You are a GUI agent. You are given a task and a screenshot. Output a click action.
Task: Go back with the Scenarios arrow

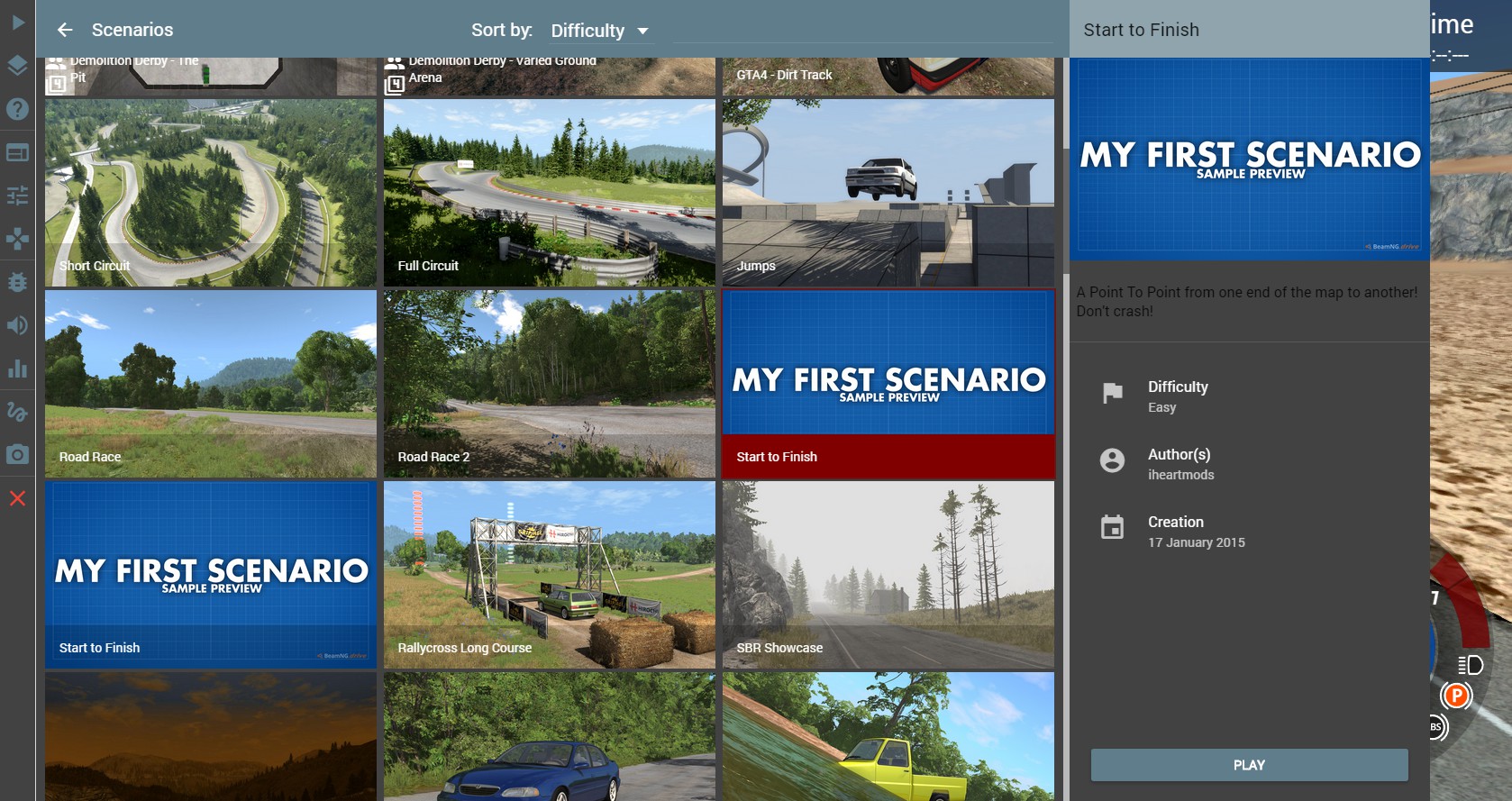coord(65,30)
